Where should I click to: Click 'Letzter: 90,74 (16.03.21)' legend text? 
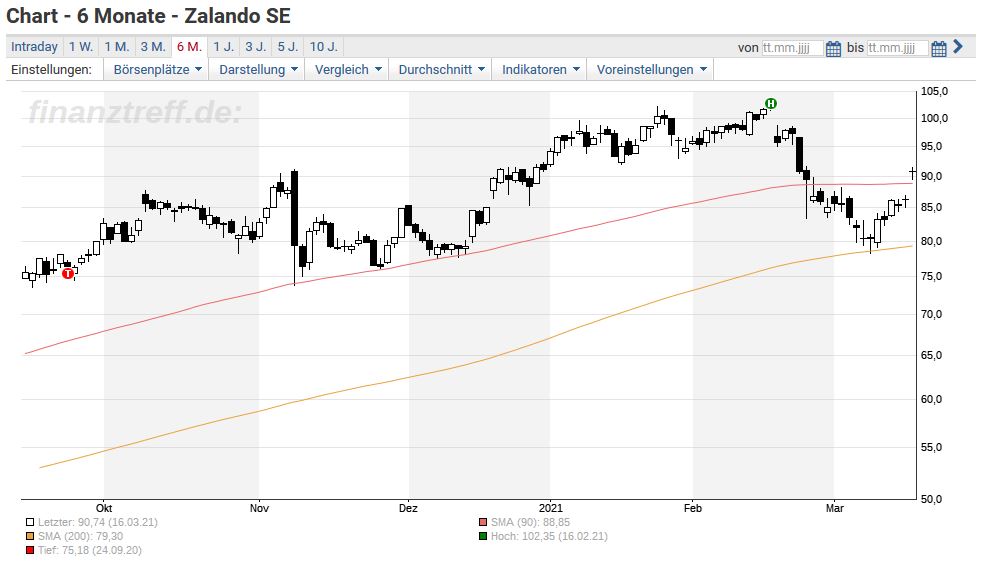click(98, 522)
